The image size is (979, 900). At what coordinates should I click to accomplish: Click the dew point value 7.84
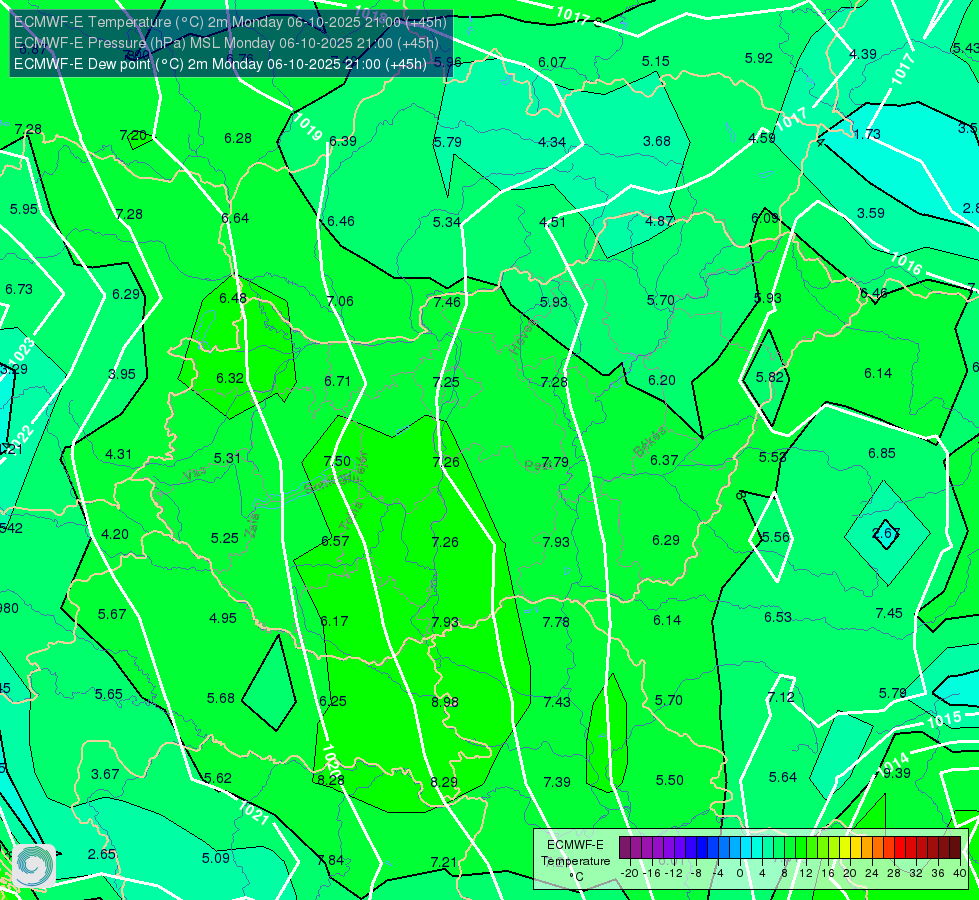tap(330, 859)
